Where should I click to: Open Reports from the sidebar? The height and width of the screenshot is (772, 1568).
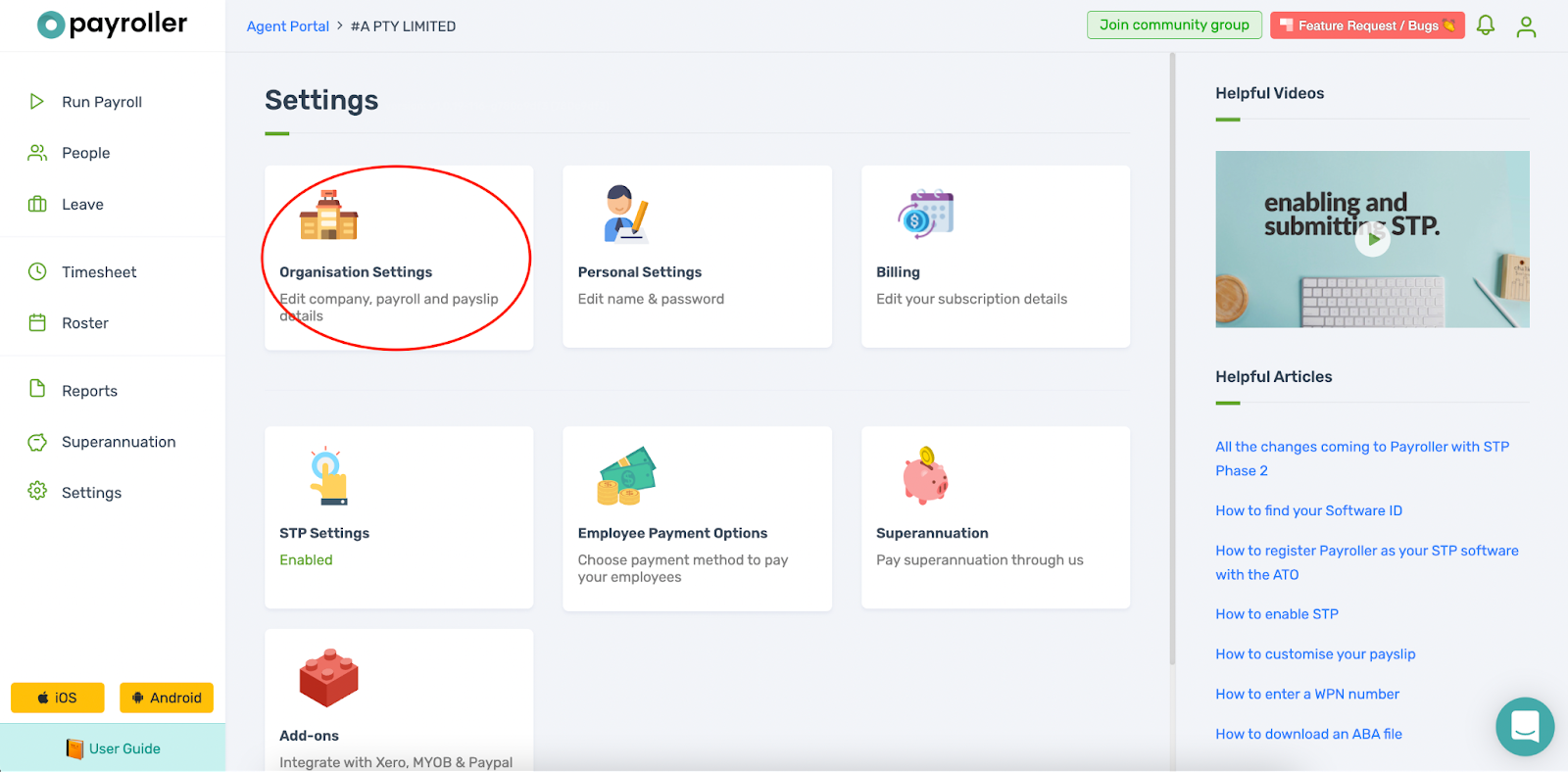(x=90, y=391)
